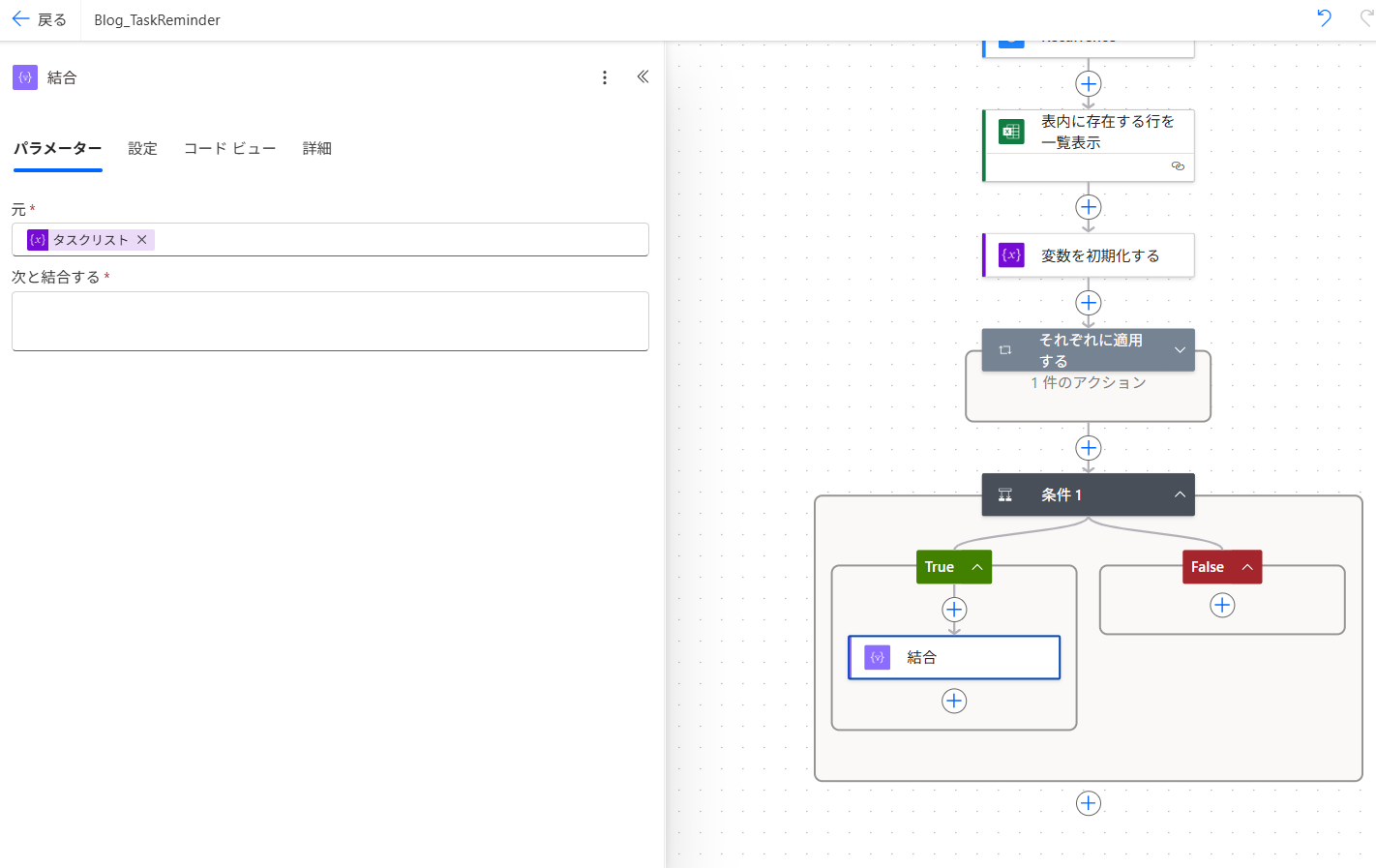
Task: Collapse the 条件 1 condition block
Action: 1180,494
